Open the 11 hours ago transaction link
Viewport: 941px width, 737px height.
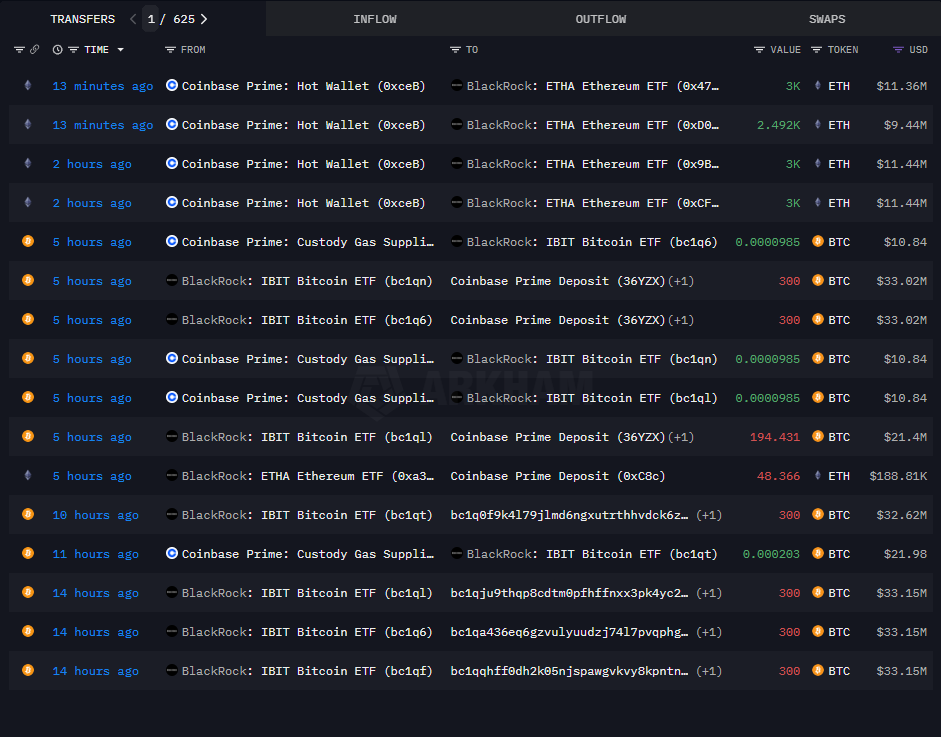[95, 554]
